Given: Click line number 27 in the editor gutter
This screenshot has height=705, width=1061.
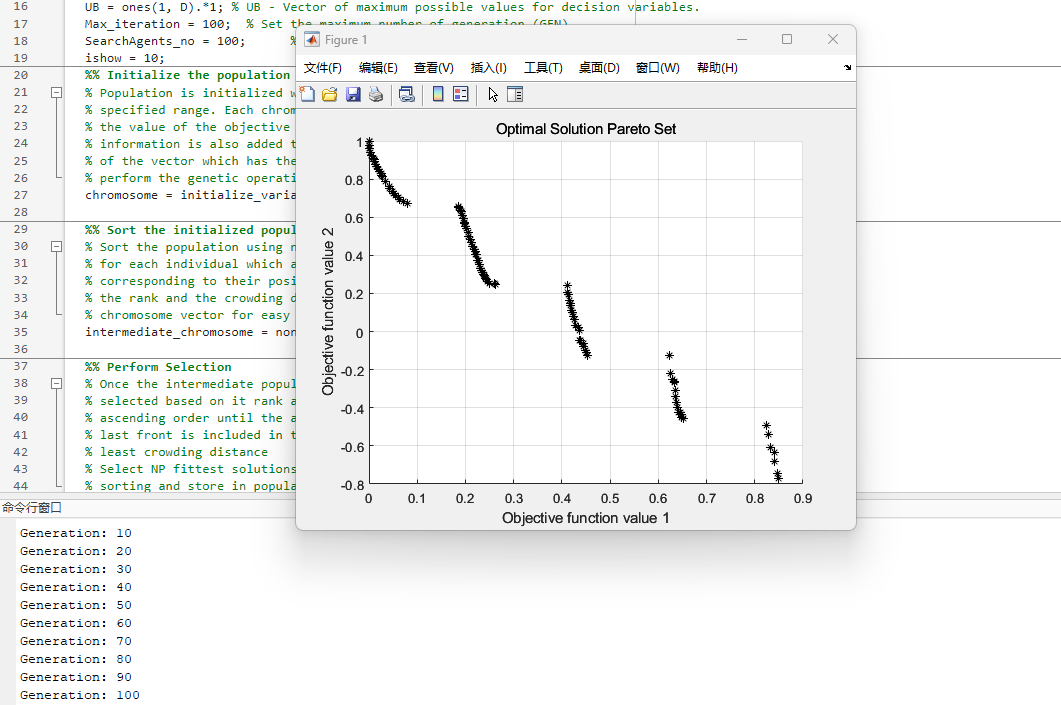Looking at the screenshot, I should [21, 195].
